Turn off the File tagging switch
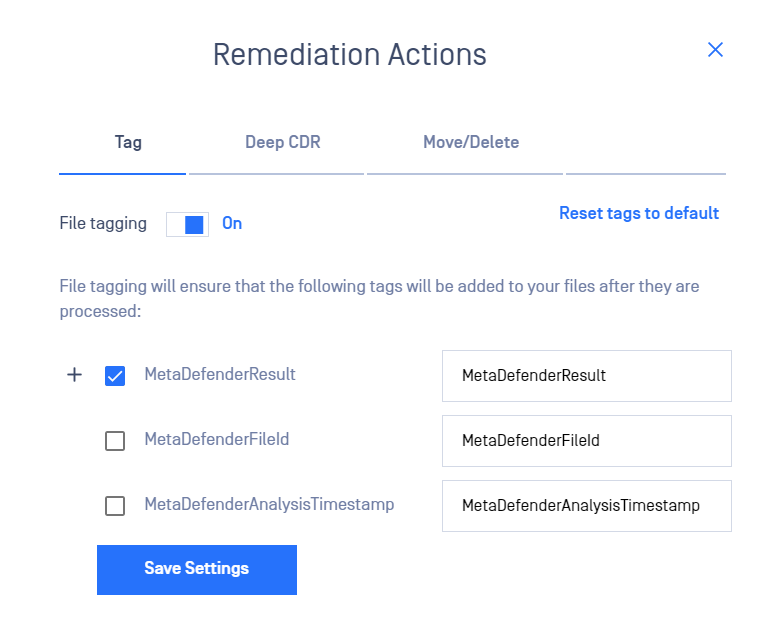762x626 pixels. 188,225
